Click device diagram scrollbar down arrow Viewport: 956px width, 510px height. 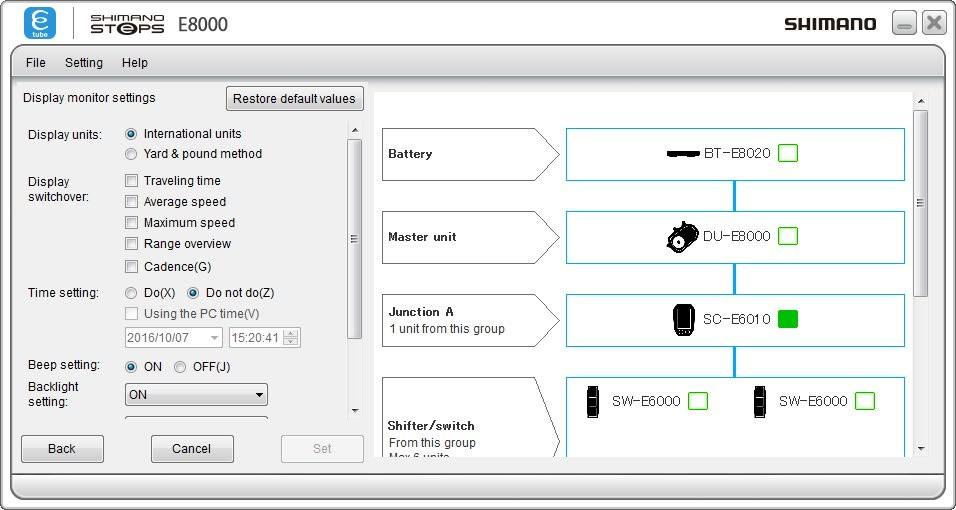point(921,449)
